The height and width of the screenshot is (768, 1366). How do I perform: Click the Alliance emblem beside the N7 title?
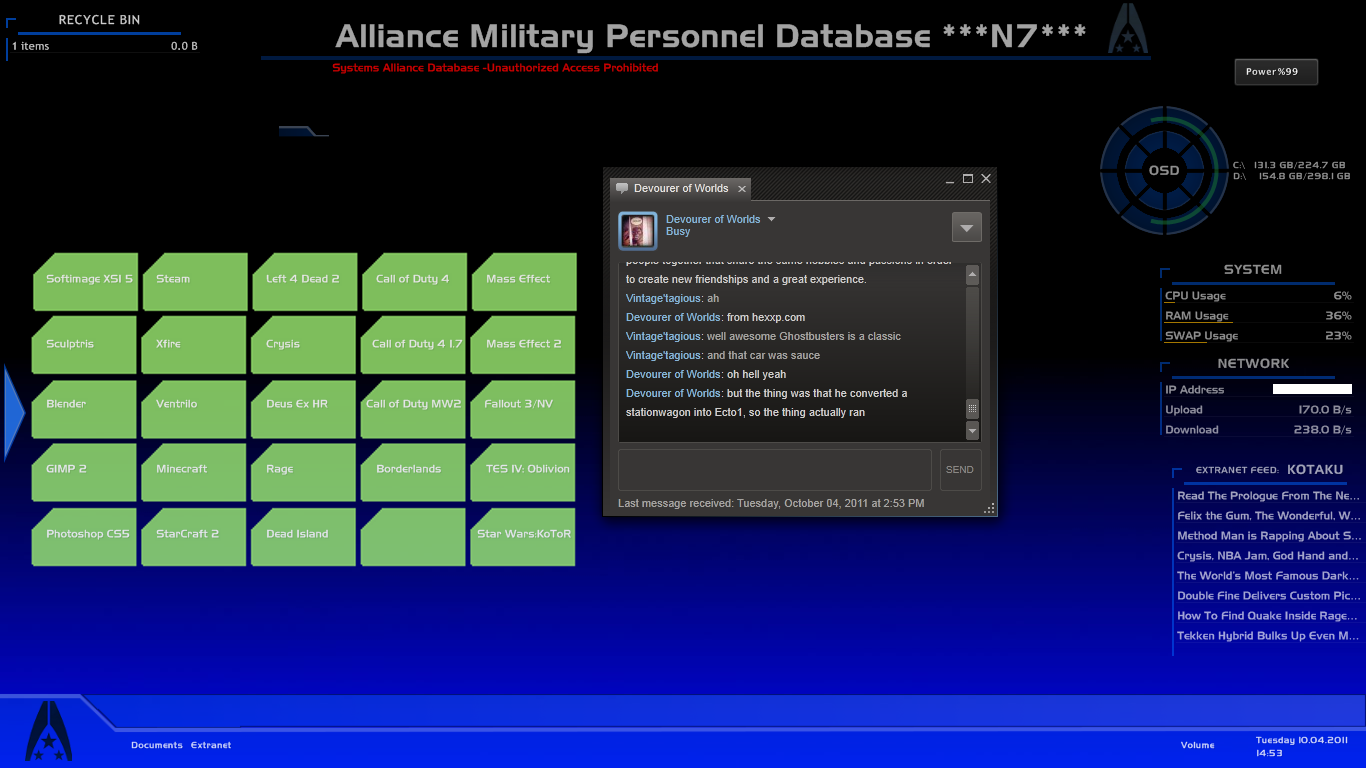click(x=1128, y=29)
